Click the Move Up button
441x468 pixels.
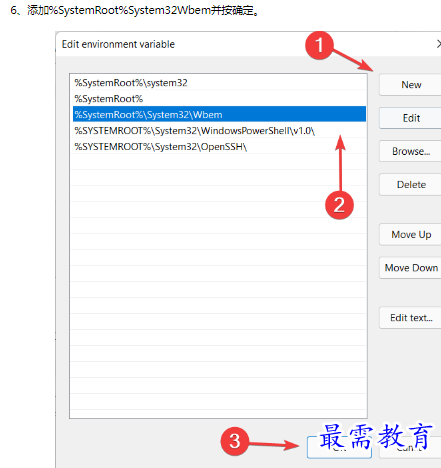(x=411, y=234)
